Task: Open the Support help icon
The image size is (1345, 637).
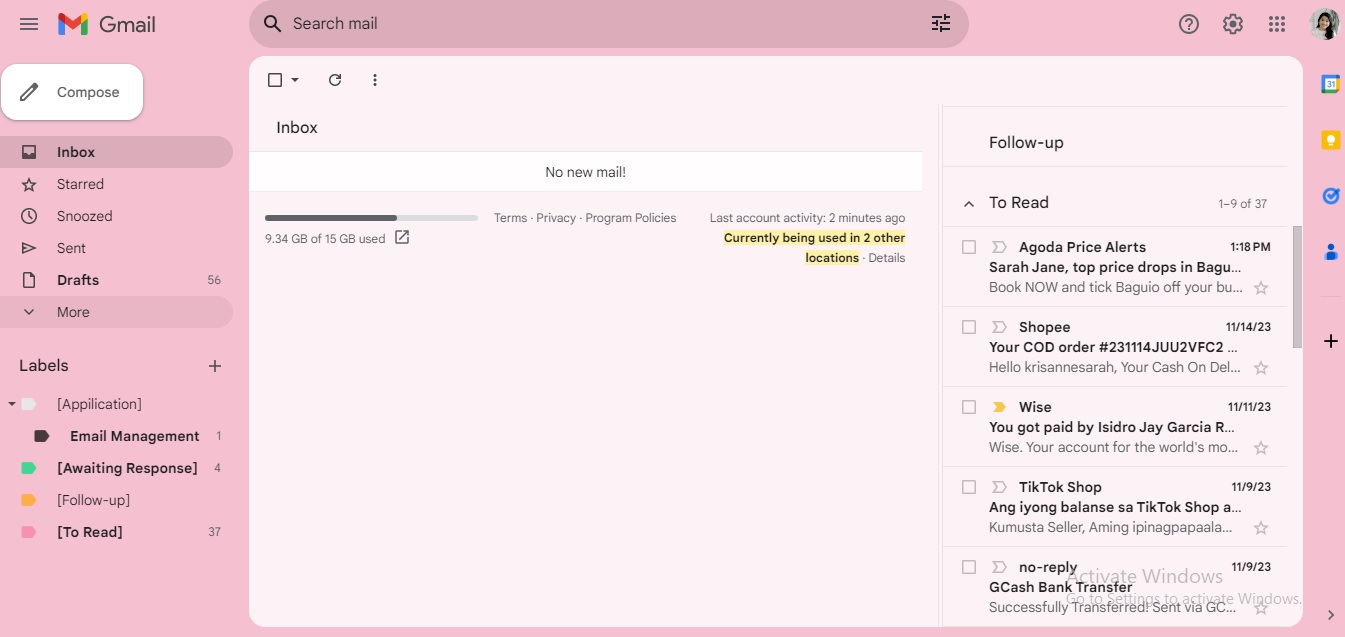Action: coord(1189,24)
